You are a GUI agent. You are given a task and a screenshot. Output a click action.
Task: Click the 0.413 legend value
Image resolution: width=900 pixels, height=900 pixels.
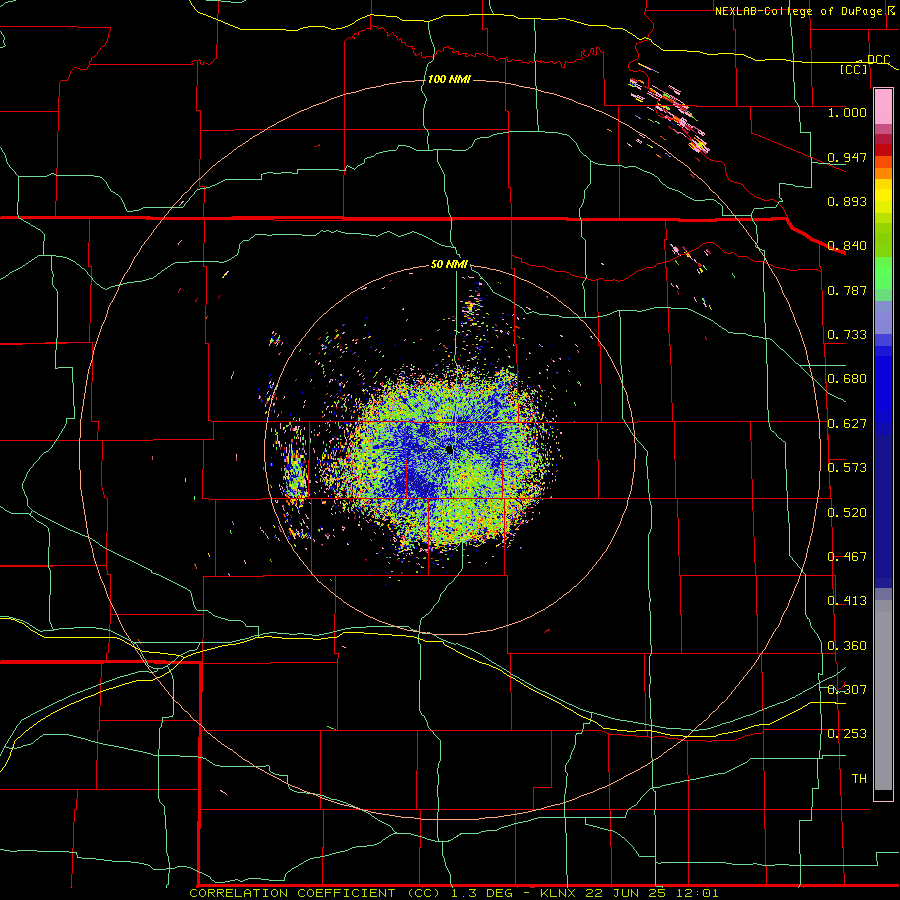coord(847,601)
